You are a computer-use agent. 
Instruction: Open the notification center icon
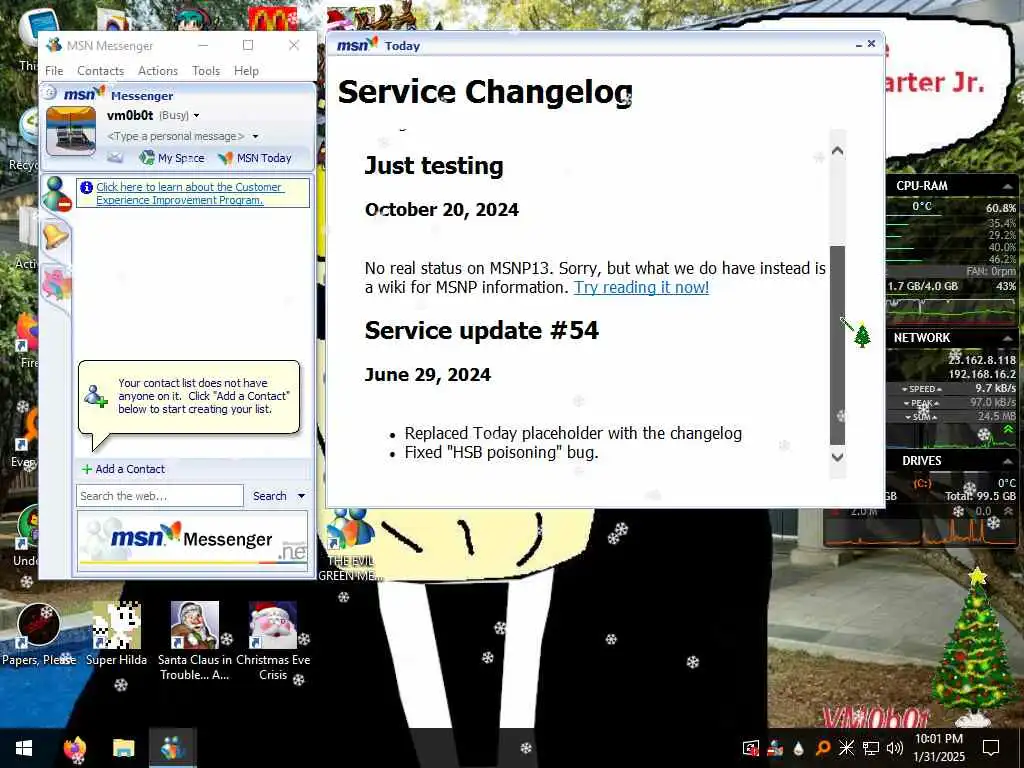[991, 748]
